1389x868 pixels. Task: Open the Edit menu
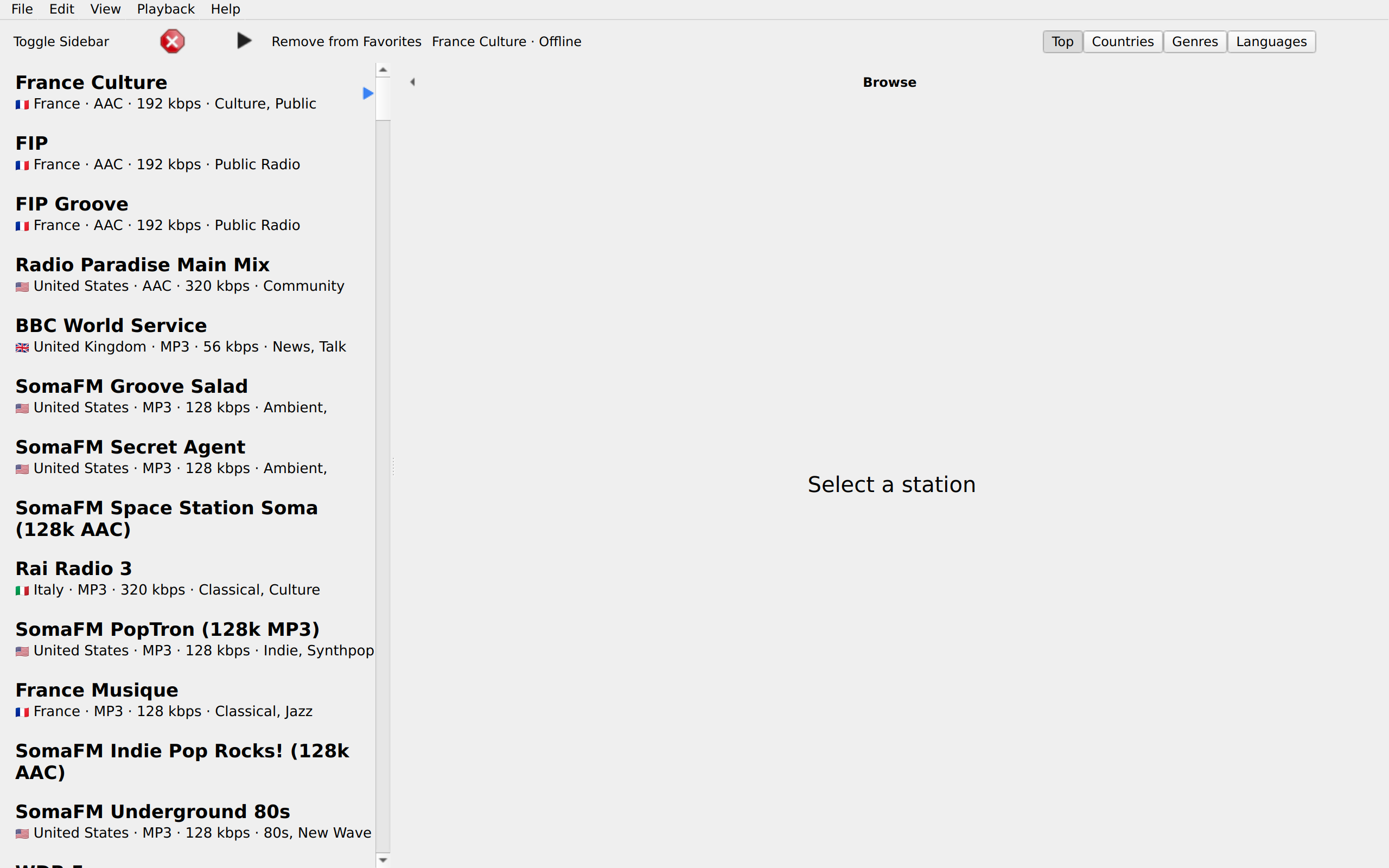[61, 9]
